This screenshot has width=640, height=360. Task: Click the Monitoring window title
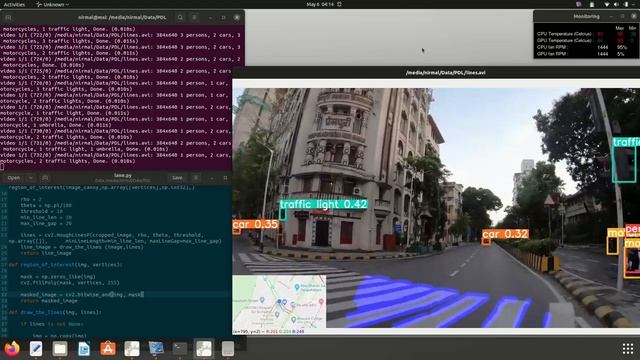[x=586, y=17]
